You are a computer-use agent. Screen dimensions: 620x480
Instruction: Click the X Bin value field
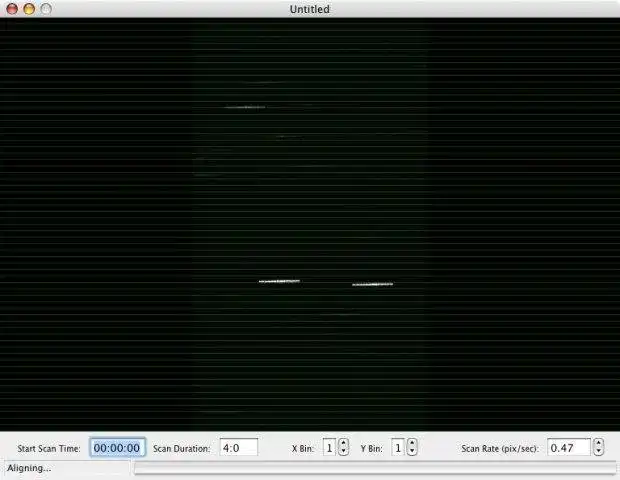[x=329, y=448]
